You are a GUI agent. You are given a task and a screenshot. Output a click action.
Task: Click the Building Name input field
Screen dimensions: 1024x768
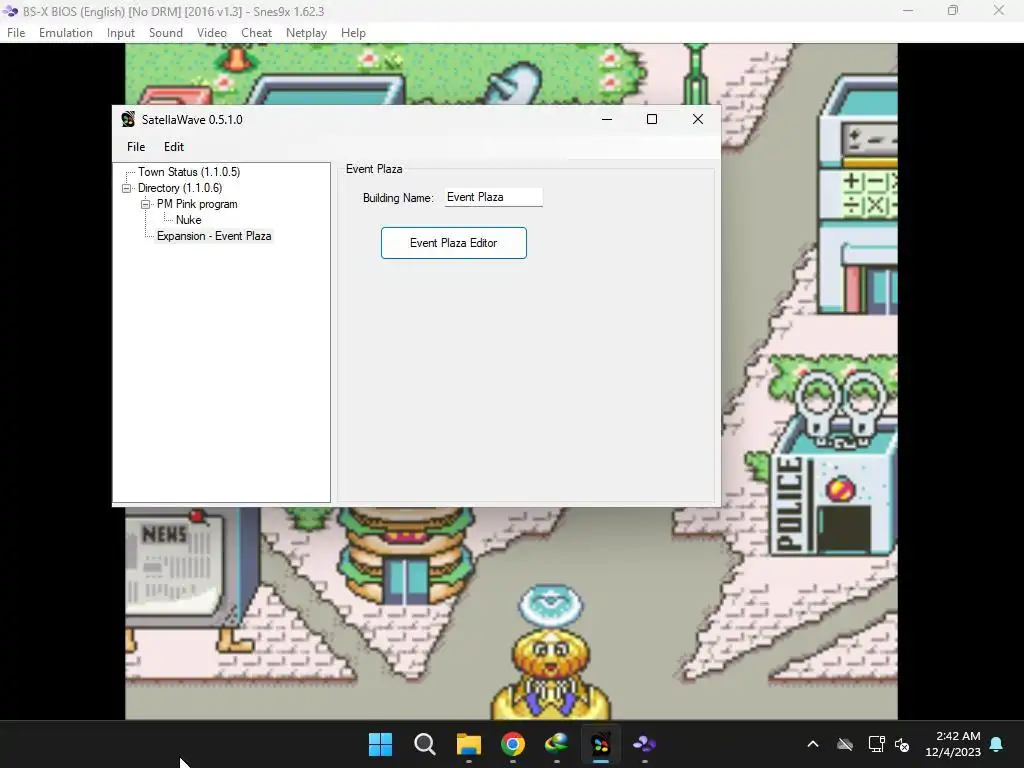tap(494, 197)
